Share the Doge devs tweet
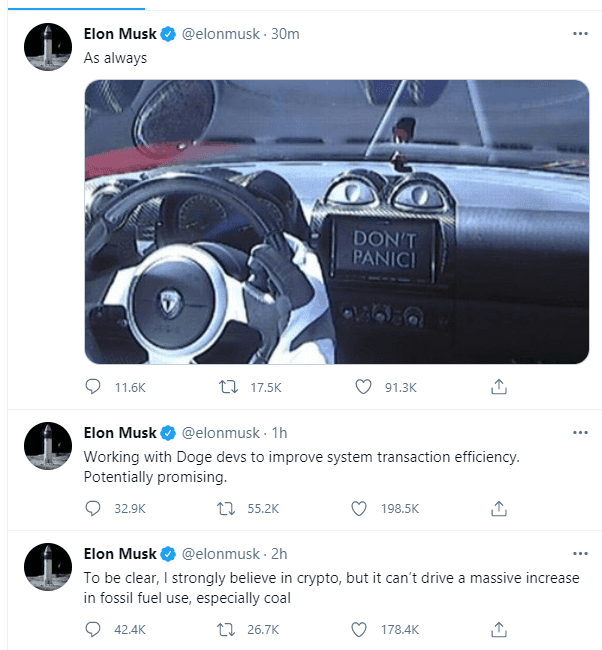The image size is (602, 650). (x=498, y=508)
